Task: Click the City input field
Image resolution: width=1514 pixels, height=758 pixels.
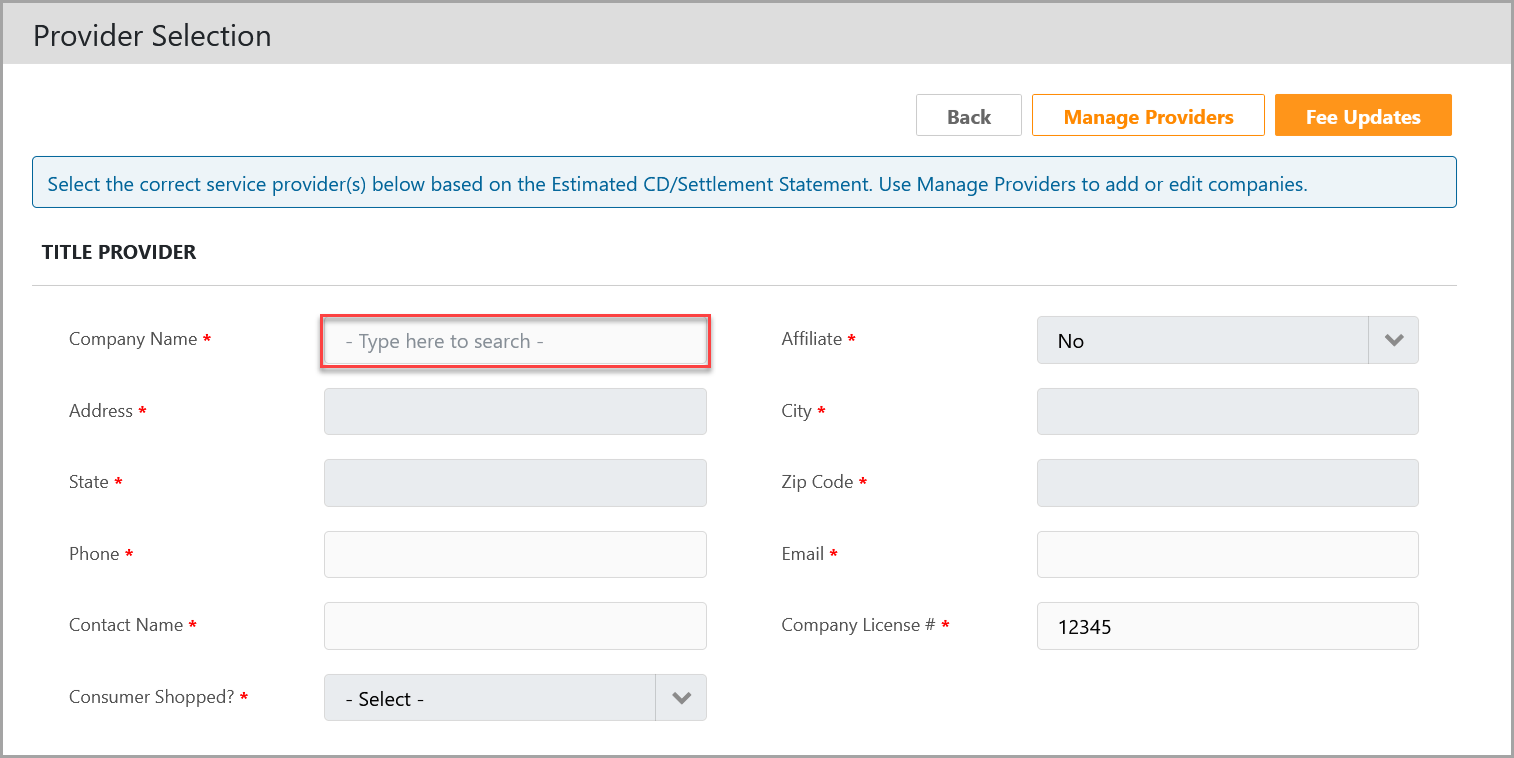Action: (x=1227, y=411)
